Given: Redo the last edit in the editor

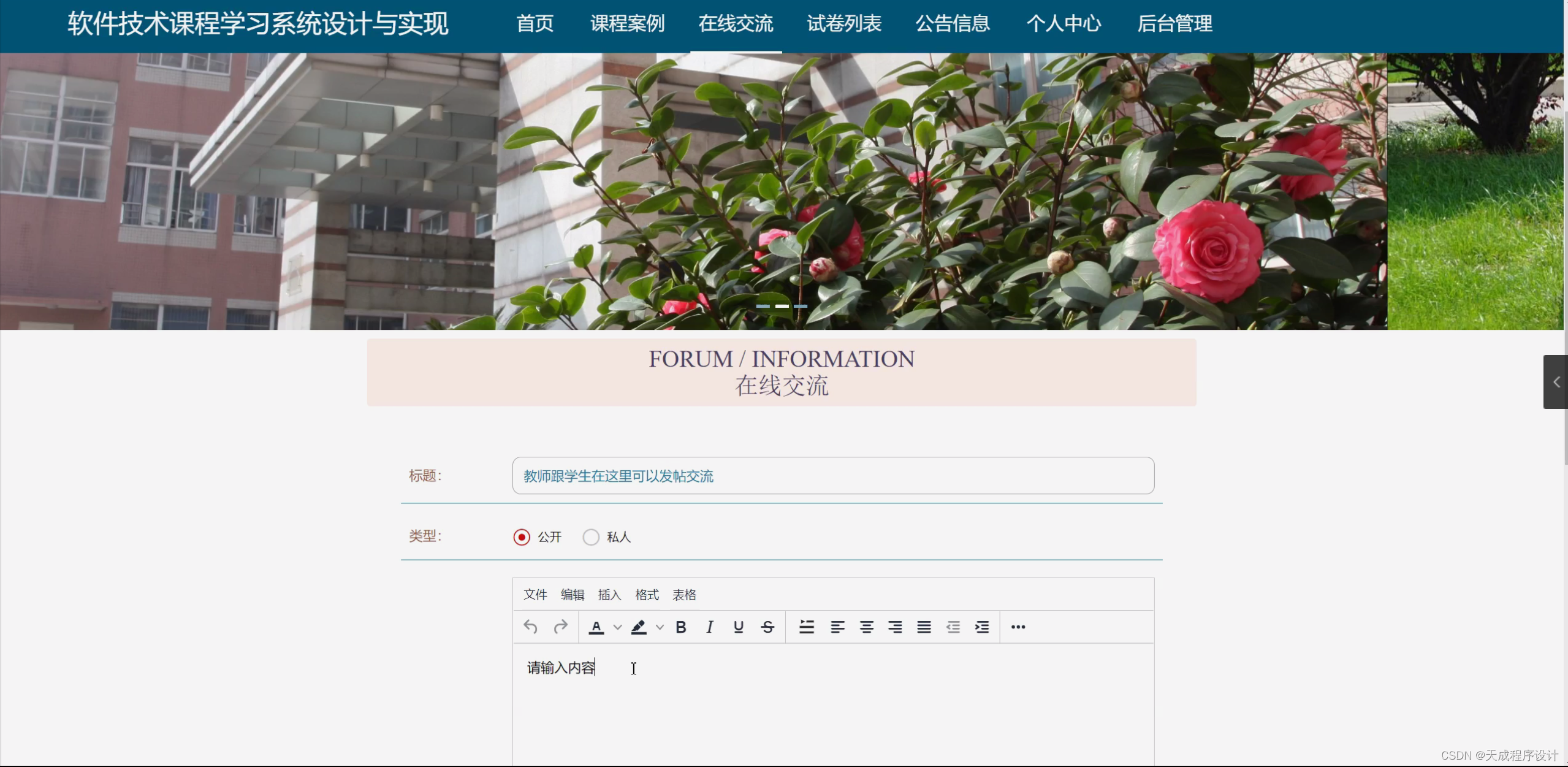Looking at the screenshot, I should [x=560, y=627].
